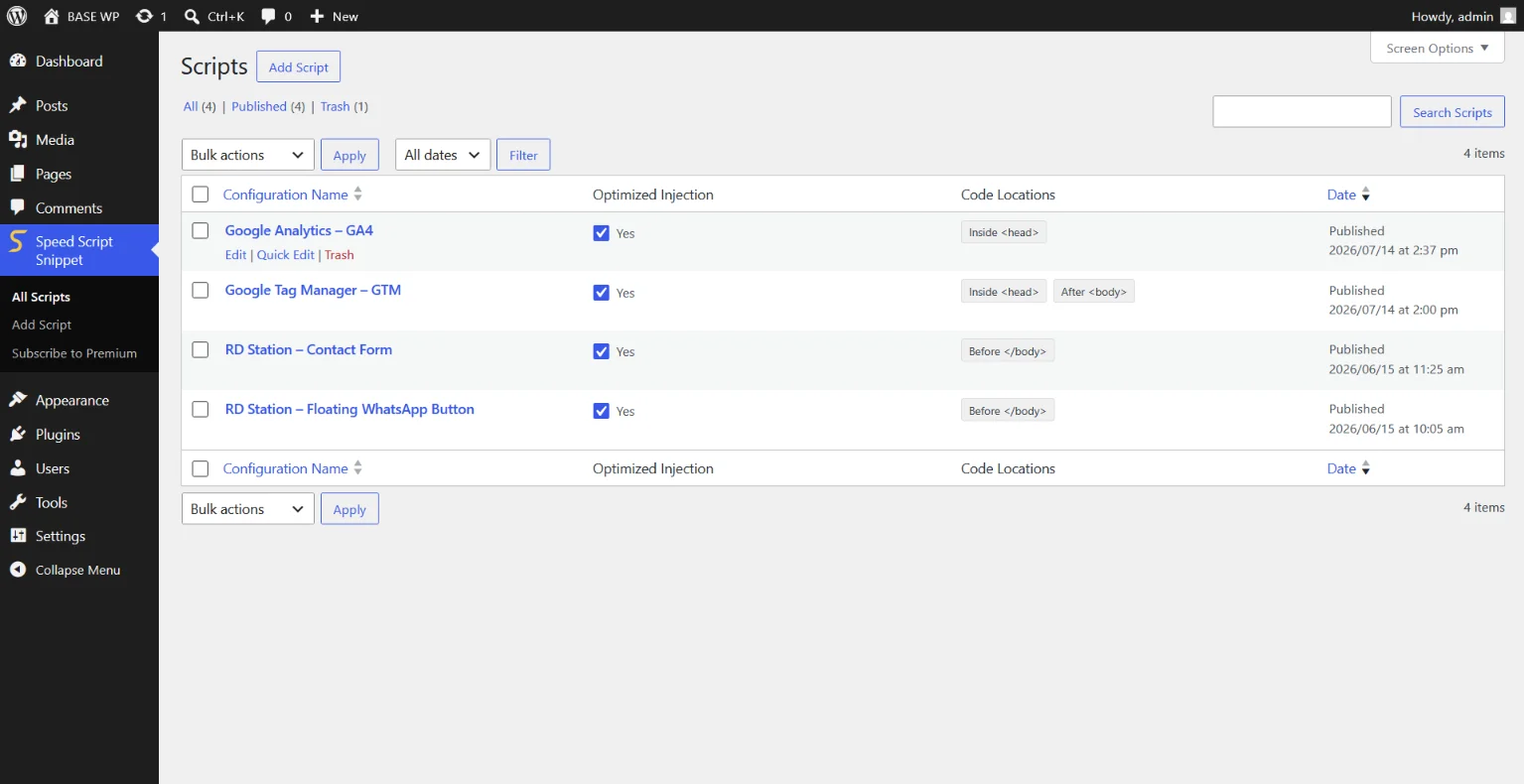Open Subscribe to Premium submenu item
The image size is (1524, 784).
pyautogui.click(x=74, y=353)
